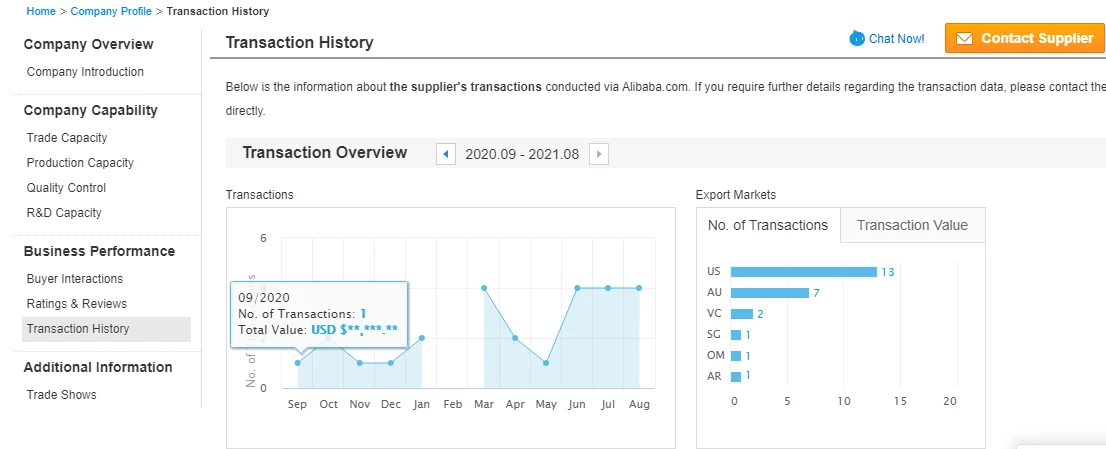The image size is (1106, 449).
Task: Open Ratings & Reviews page
Action: (77, 304)
